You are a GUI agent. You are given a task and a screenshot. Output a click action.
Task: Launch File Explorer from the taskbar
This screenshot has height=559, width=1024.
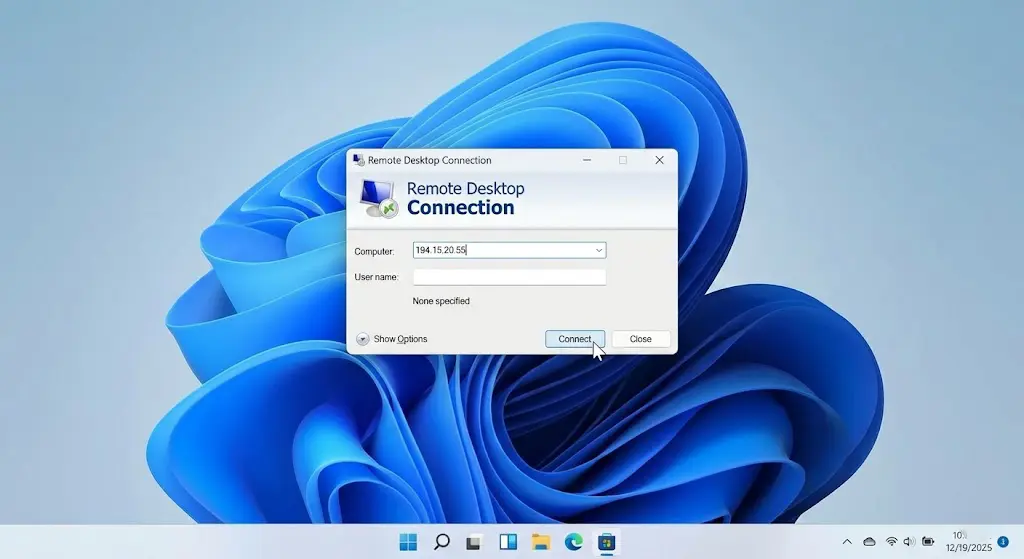coord(540,542)
